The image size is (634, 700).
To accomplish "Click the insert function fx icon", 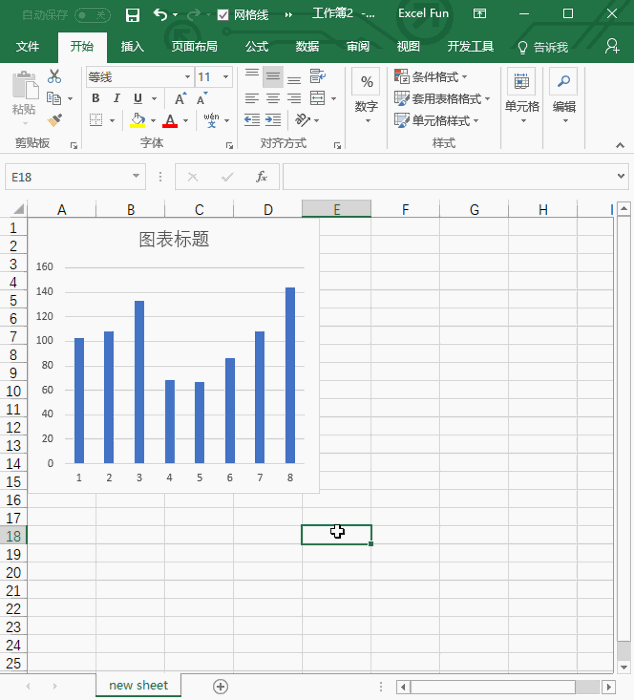I will pyautogui.click(x=261, y=177).
